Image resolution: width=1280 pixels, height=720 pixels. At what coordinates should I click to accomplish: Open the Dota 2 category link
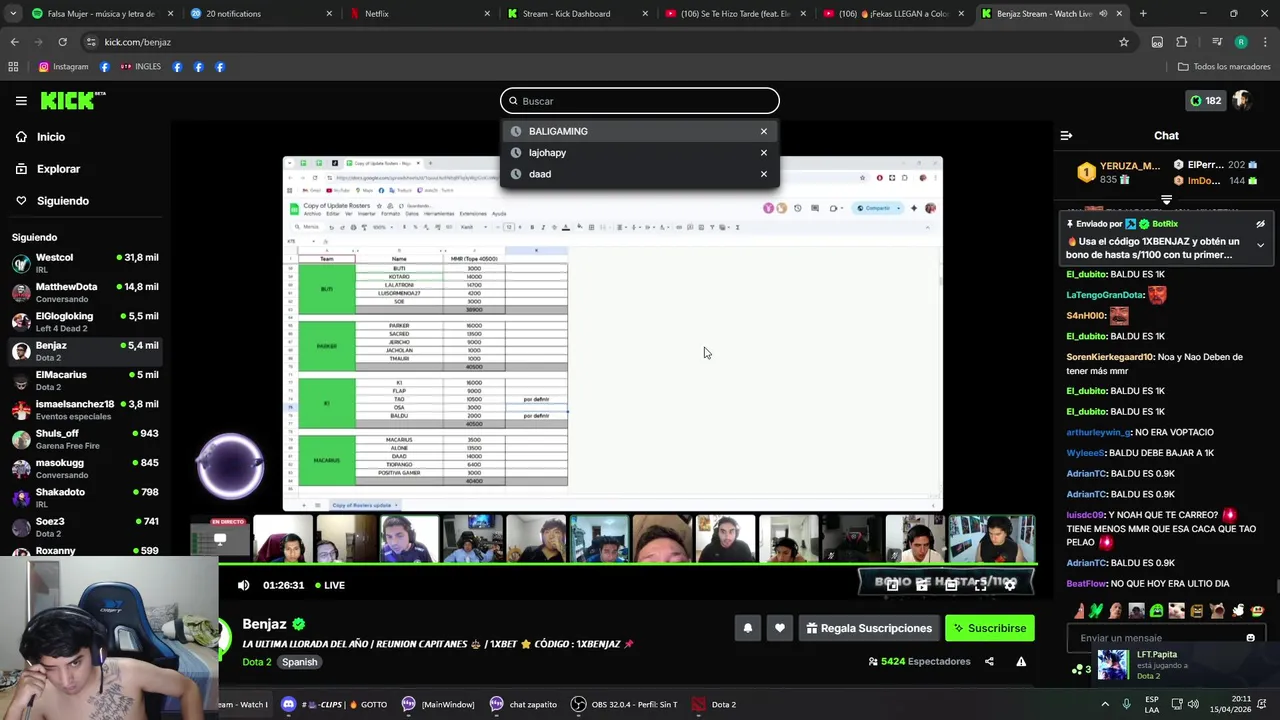(256, 662)
